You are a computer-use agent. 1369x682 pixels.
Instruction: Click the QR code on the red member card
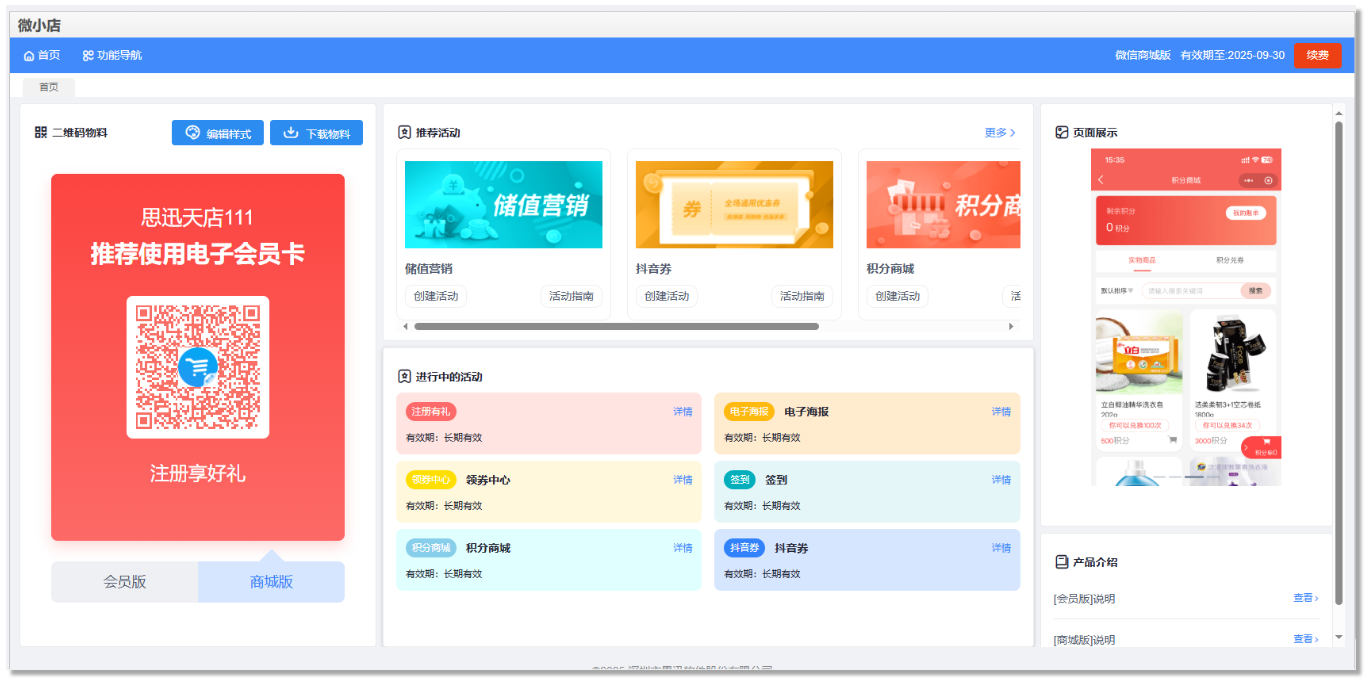(x=198, y=367)
